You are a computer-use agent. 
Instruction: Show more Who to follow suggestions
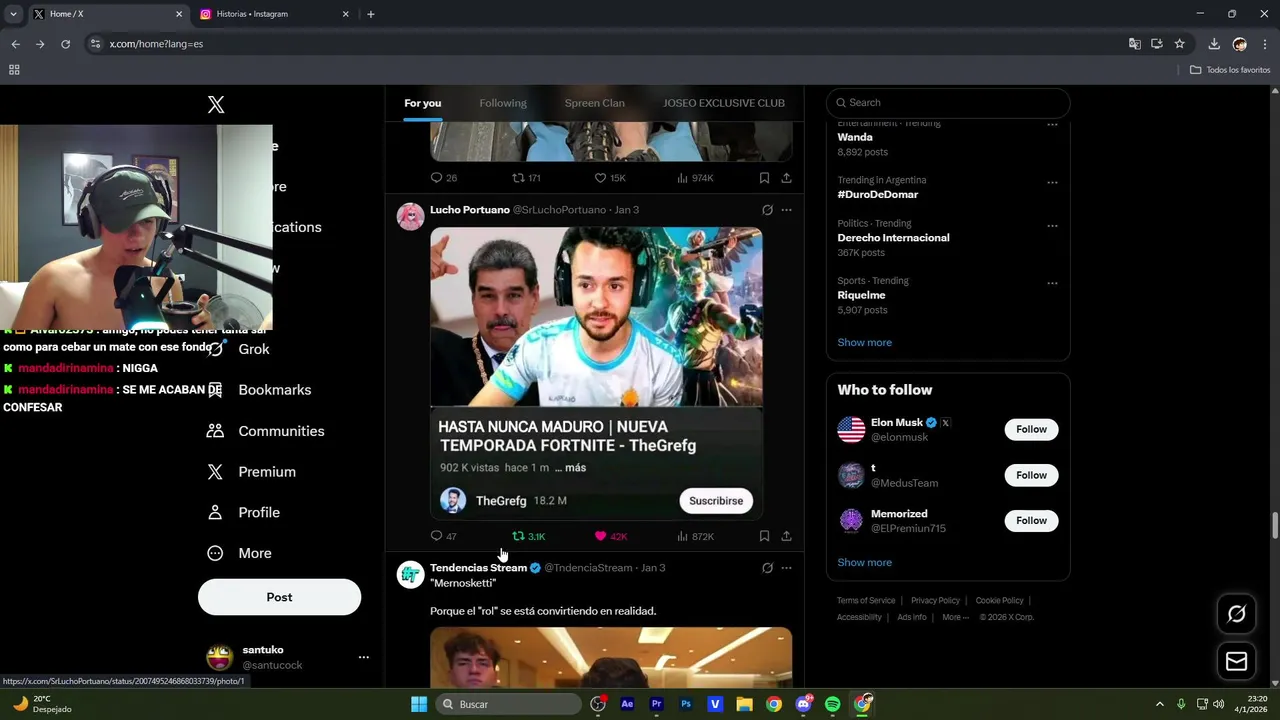click(x=864, y=562)
